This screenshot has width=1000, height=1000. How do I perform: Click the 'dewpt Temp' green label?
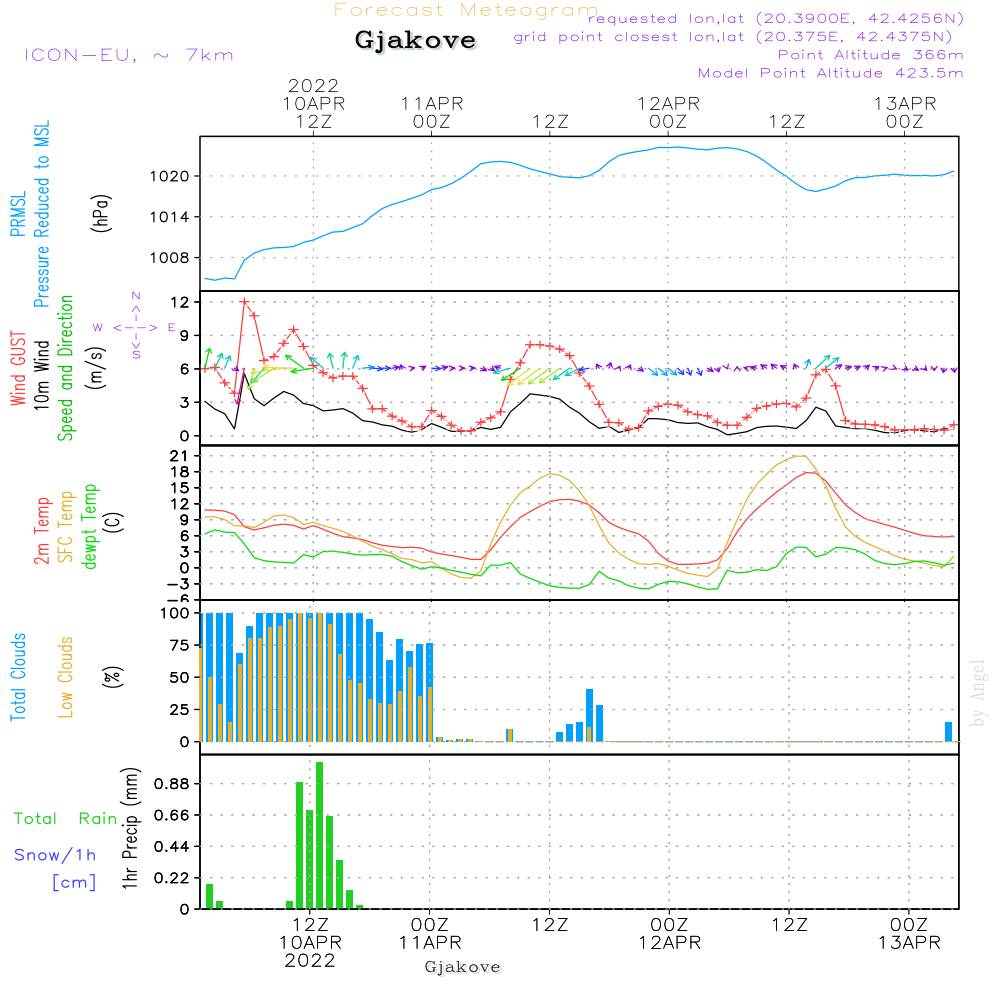[90, 526]
